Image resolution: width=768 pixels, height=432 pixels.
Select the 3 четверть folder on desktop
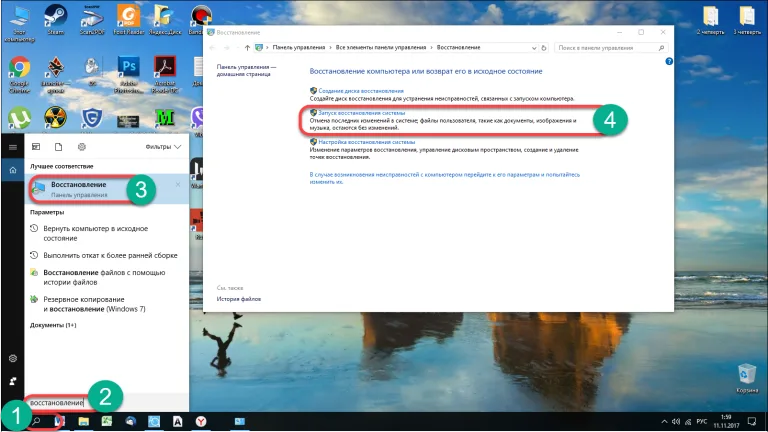[x=747, y=20]
